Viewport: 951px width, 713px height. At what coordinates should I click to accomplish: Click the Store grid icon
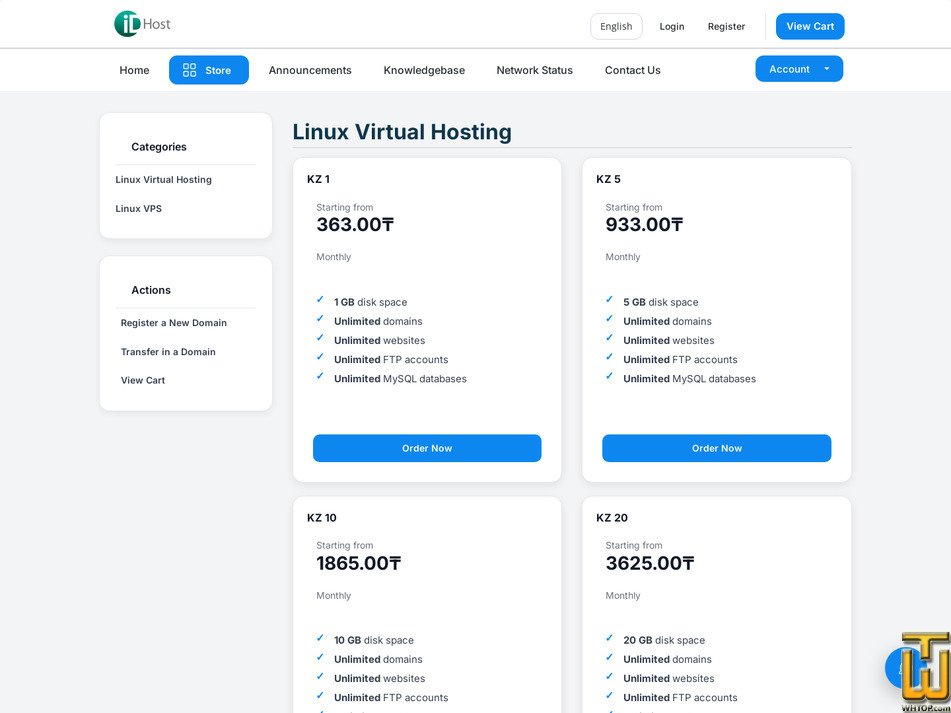(x=189, y=70)
